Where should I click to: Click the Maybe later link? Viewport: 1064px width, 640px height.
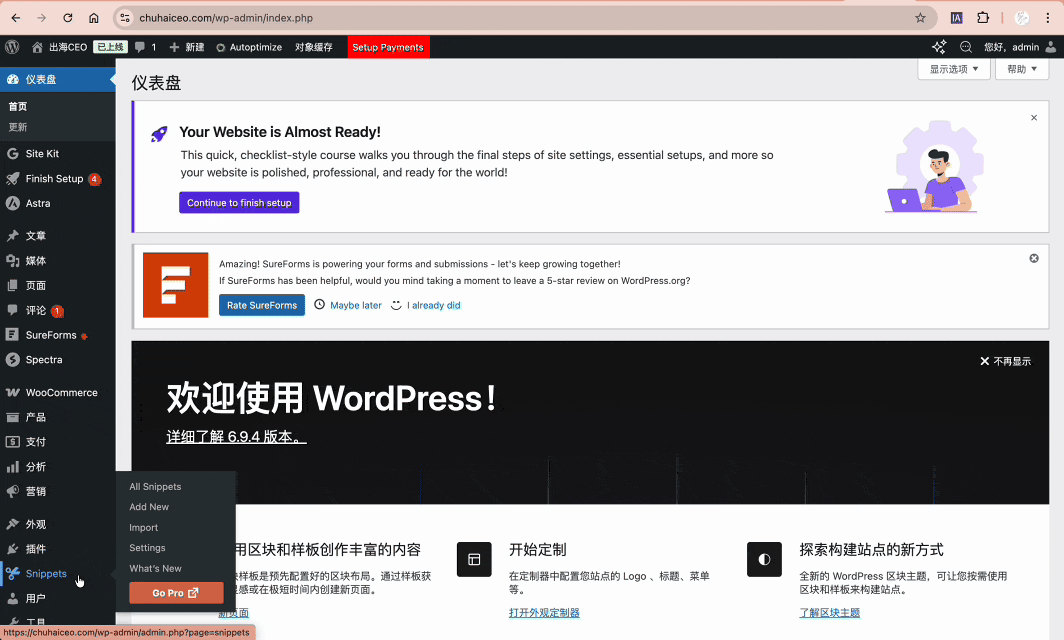click(355, 305)
